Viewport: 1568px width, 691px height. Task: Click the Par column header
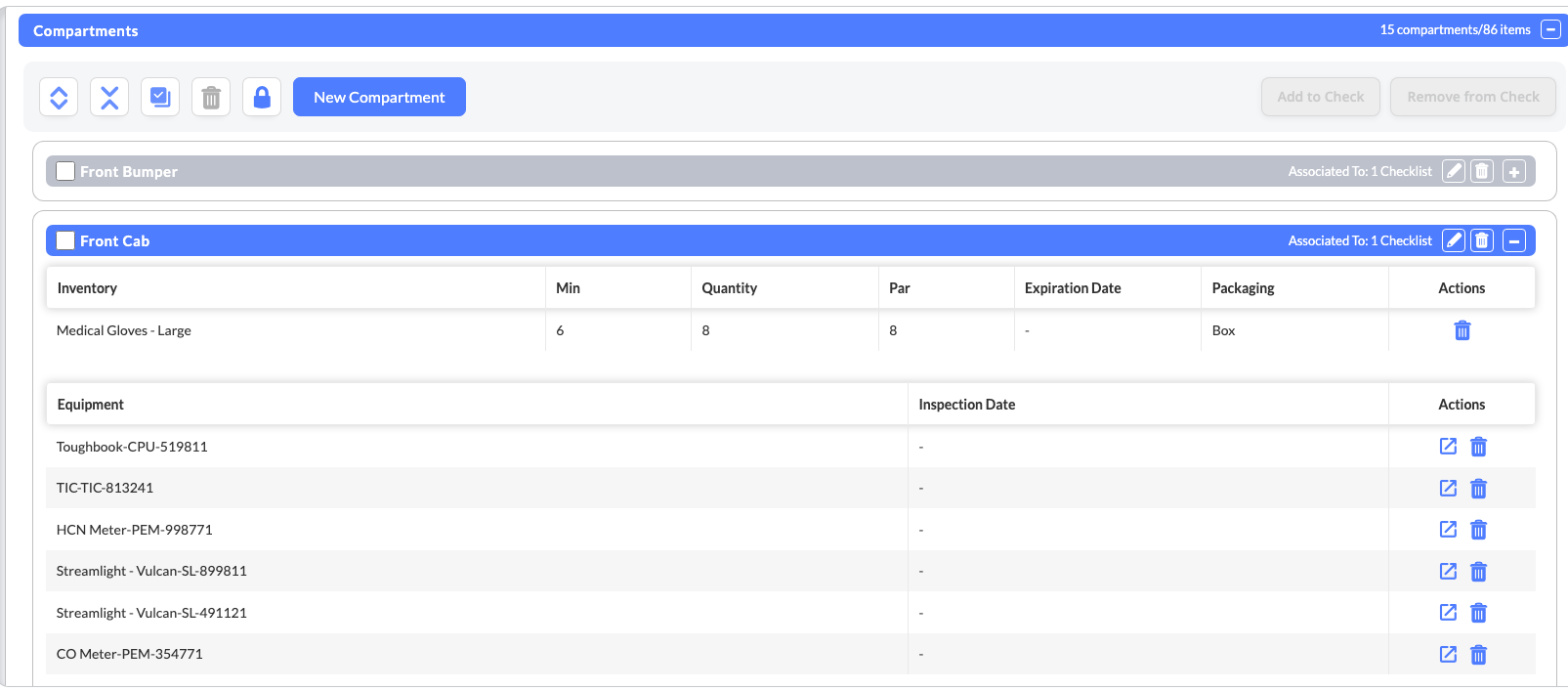pyautogui.click(x=899, y=288)
